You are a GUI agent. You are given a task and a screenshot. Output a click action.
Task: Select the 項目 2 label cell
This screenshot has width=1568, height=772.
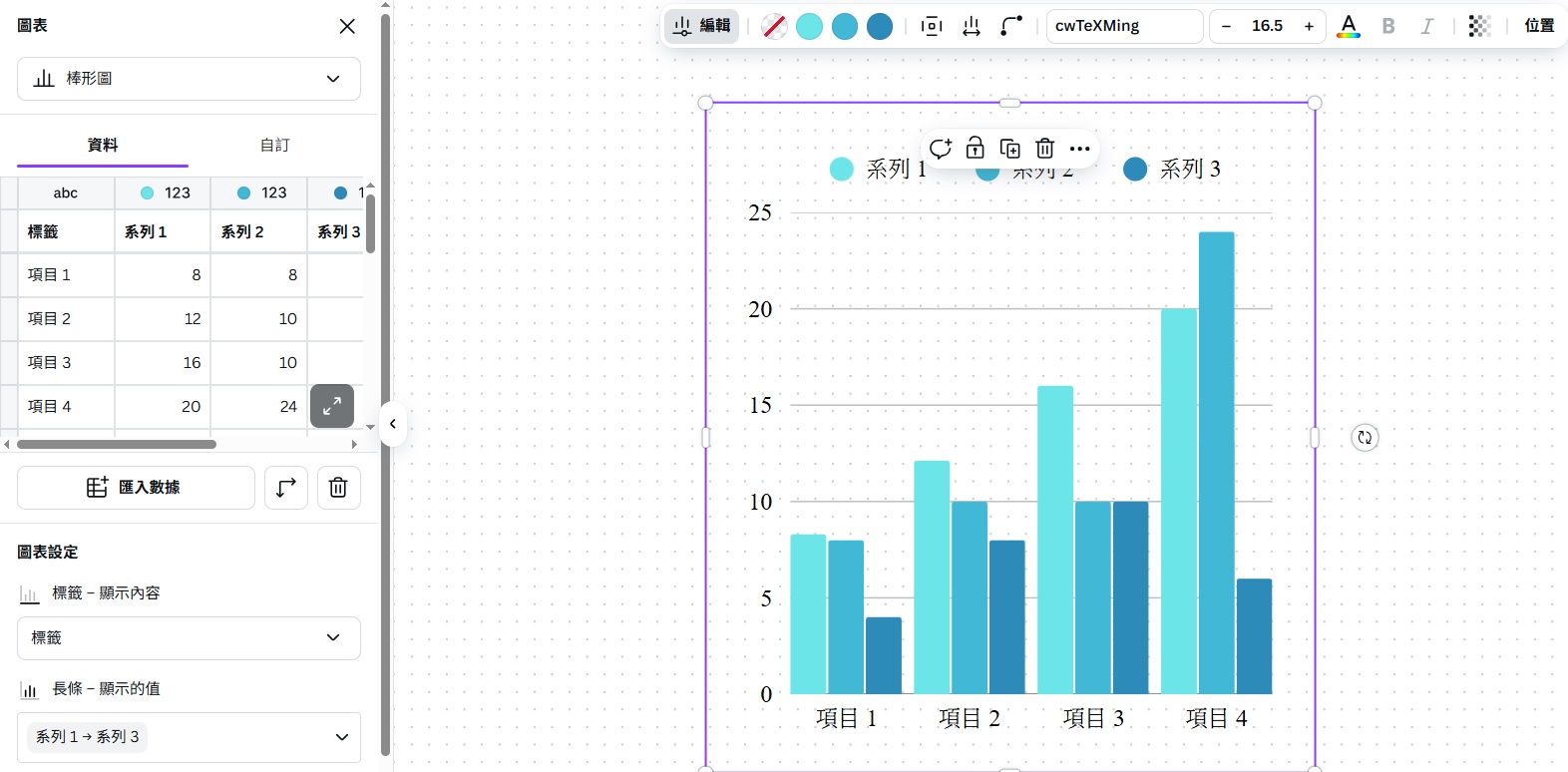(x=66, y=319)
